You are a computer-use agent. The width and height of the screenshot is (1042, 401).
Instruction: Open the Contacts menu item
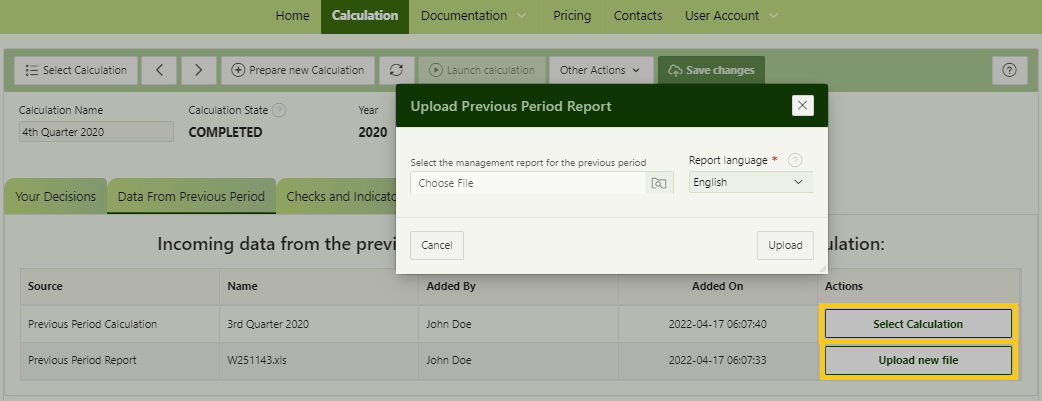[x=638, y=16]
